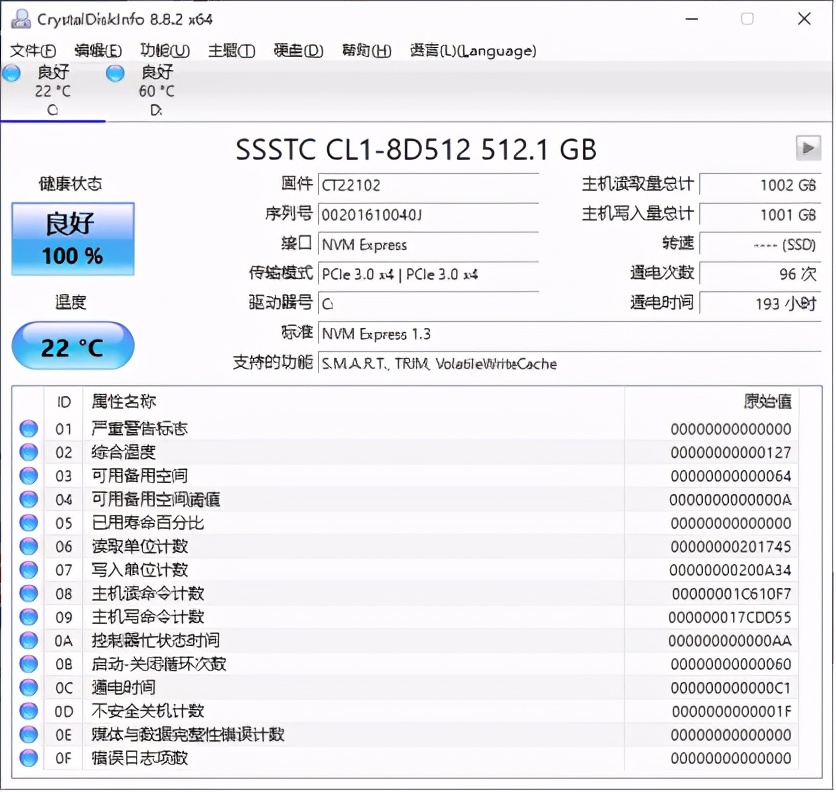Click raw value 000000017CDD55
Image resolution: width=836 pixels, height=792 pixels.
click(x=730, y=617)
